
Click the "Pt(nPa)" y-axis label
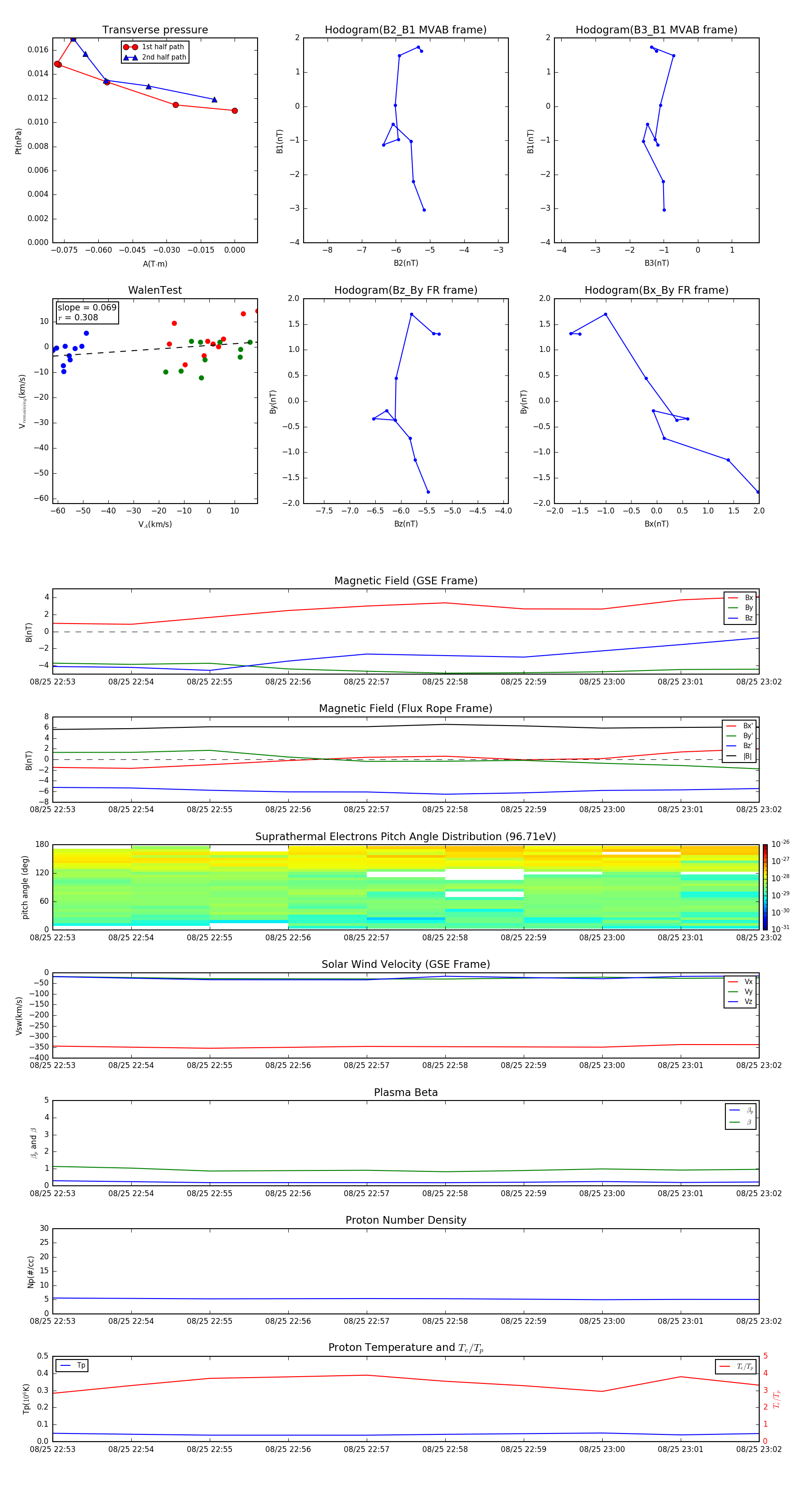(x=18, y=141)
